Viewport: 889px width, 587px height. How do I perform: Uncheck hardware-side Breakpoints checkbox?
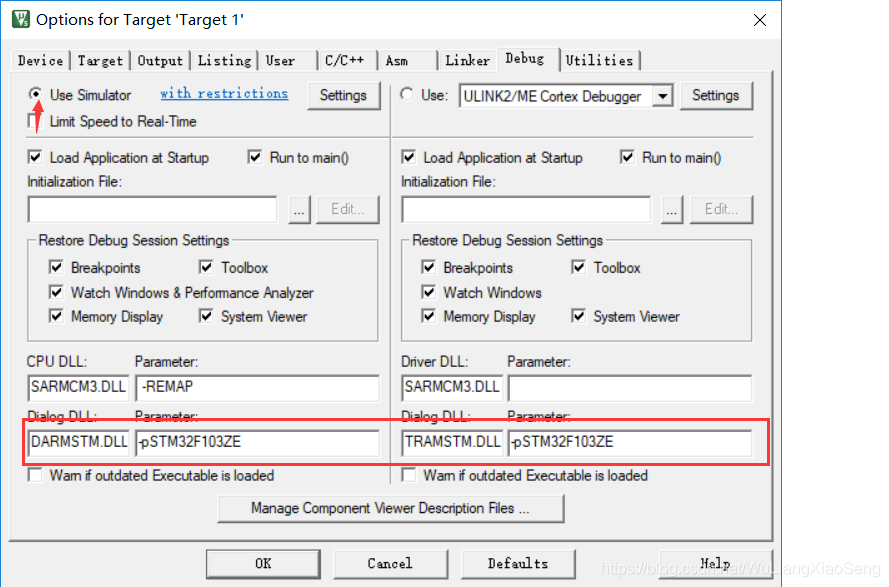pos(429,267)
